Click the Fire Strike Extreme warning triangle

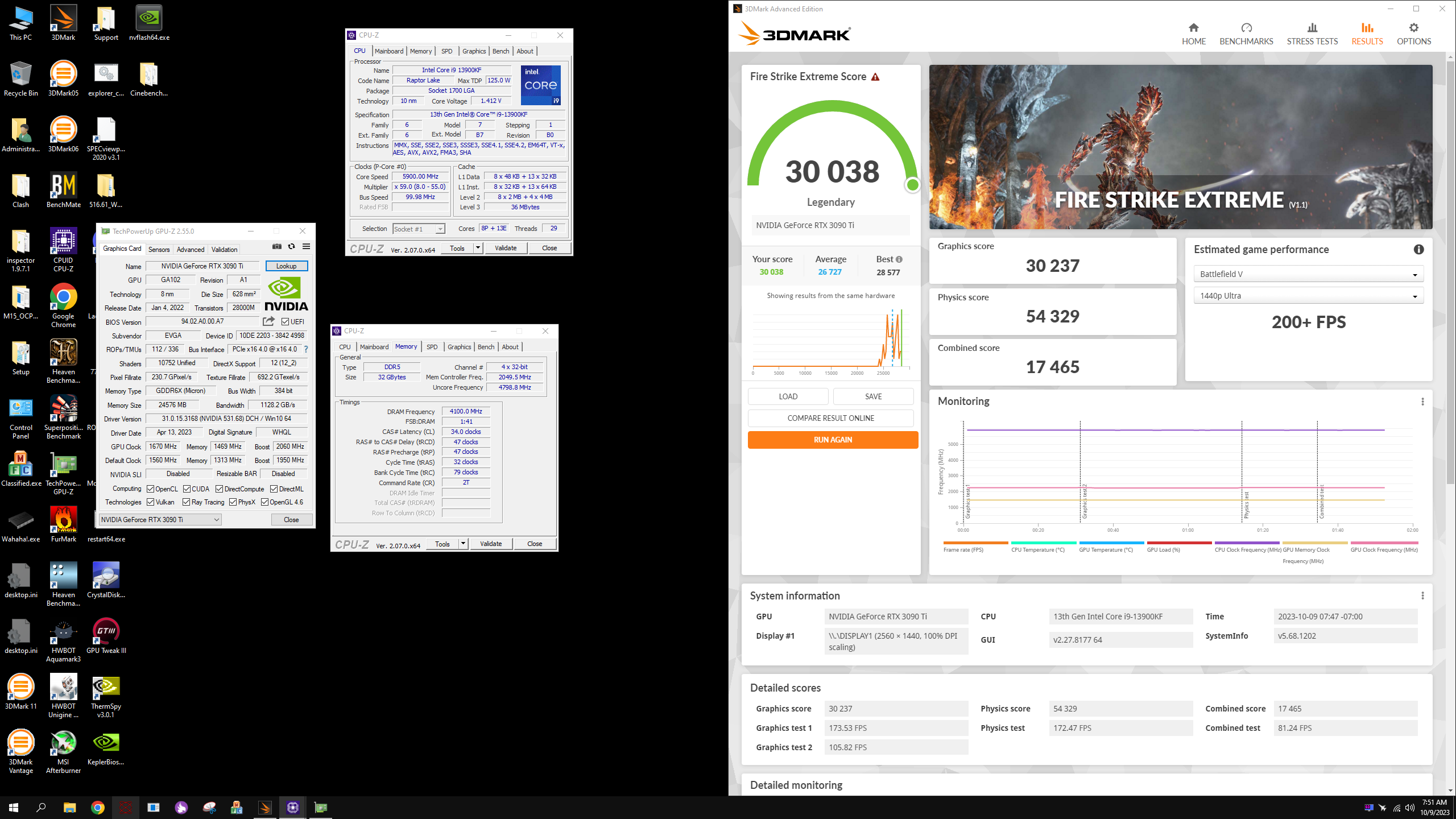click(x=875, y=77)
